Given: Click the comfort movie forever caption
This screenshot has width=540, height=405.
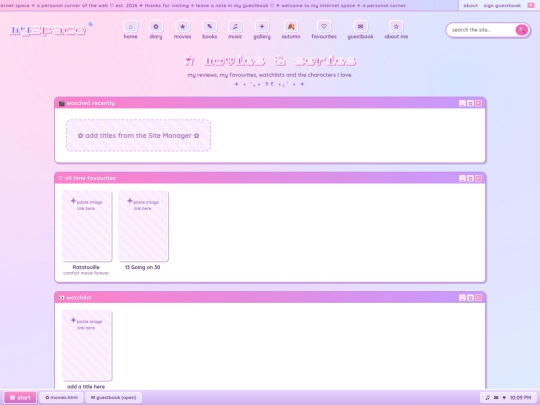Looking at the screenshot, I should pyautogui.click(x=86, y=273).
